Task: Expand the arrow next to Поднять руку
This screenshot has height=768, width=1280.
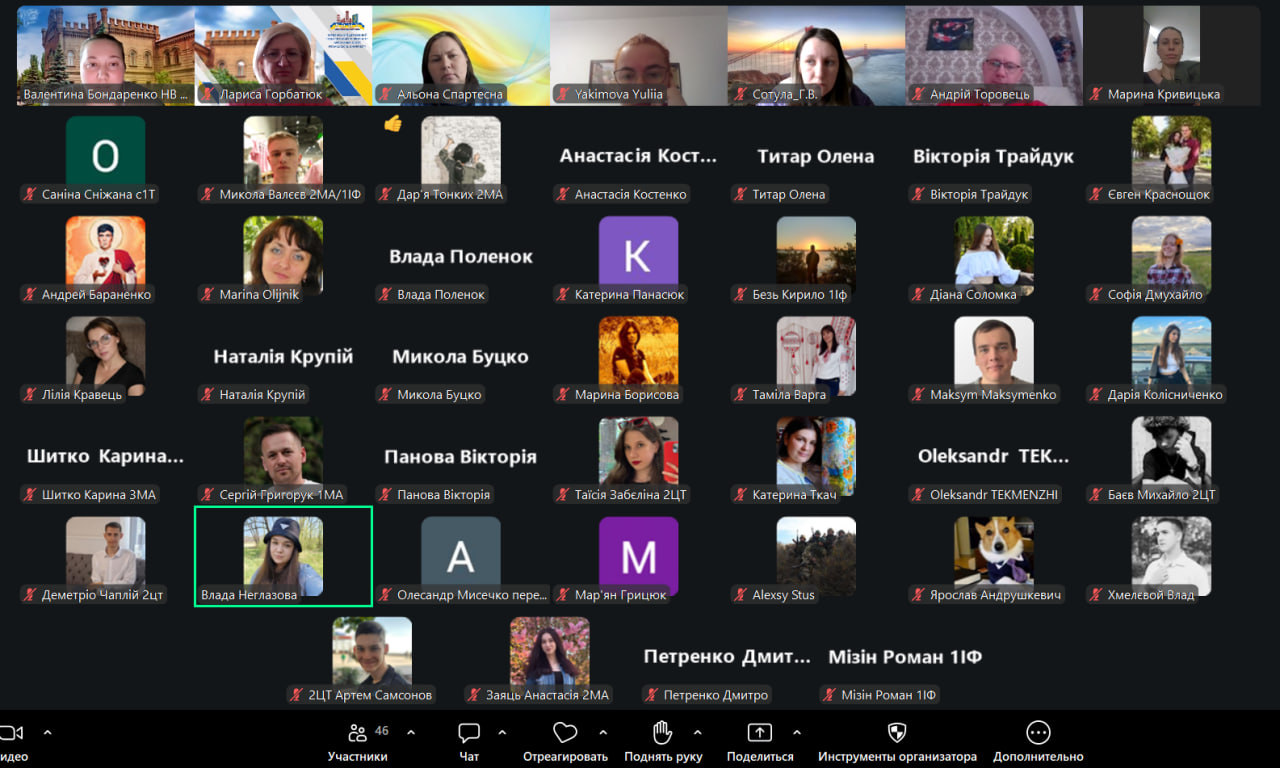Action: [x=698, y=732]
